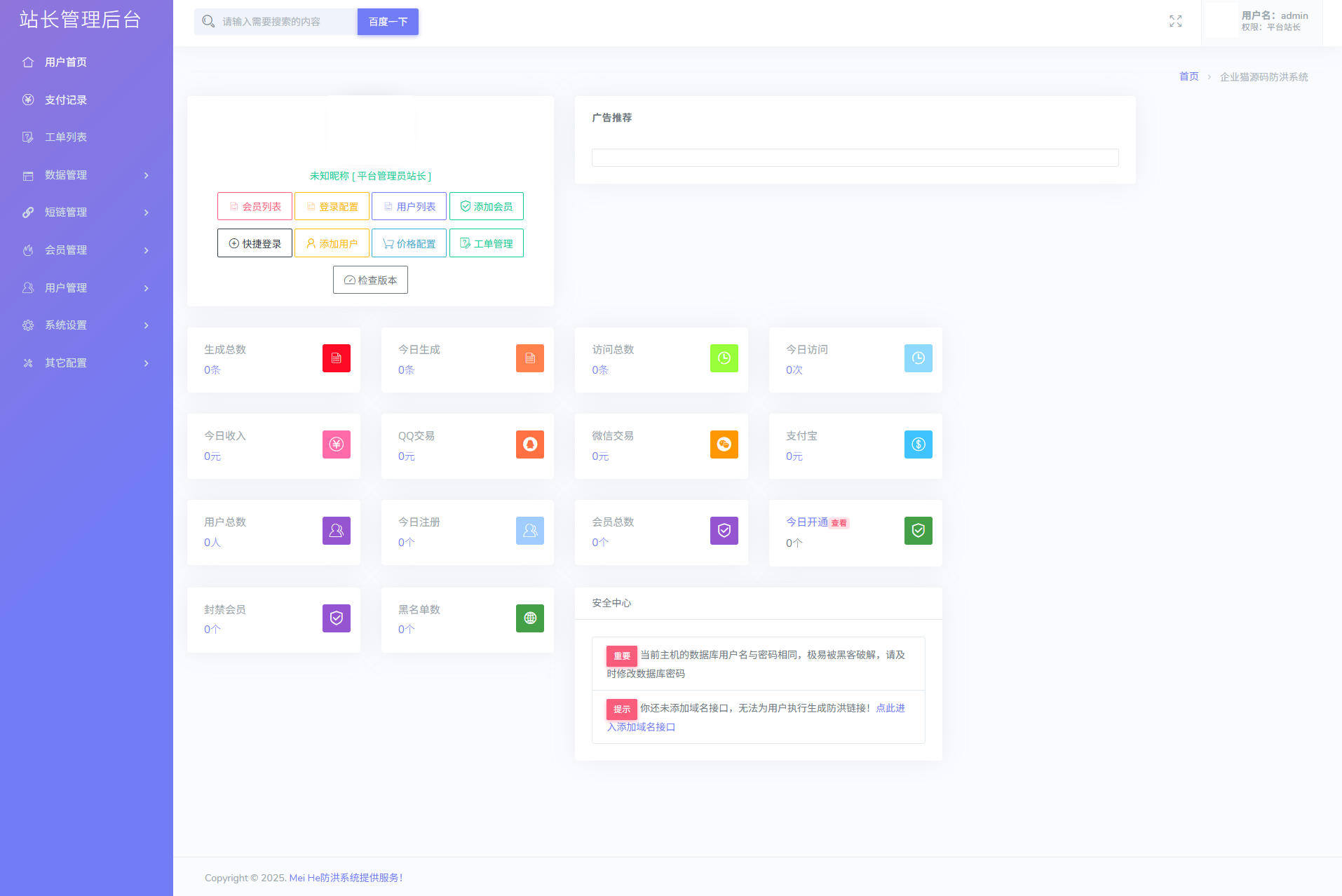Click the QQ交易 penguin icon
Viewport: 1342px width, 896px height.
[530, 444]
